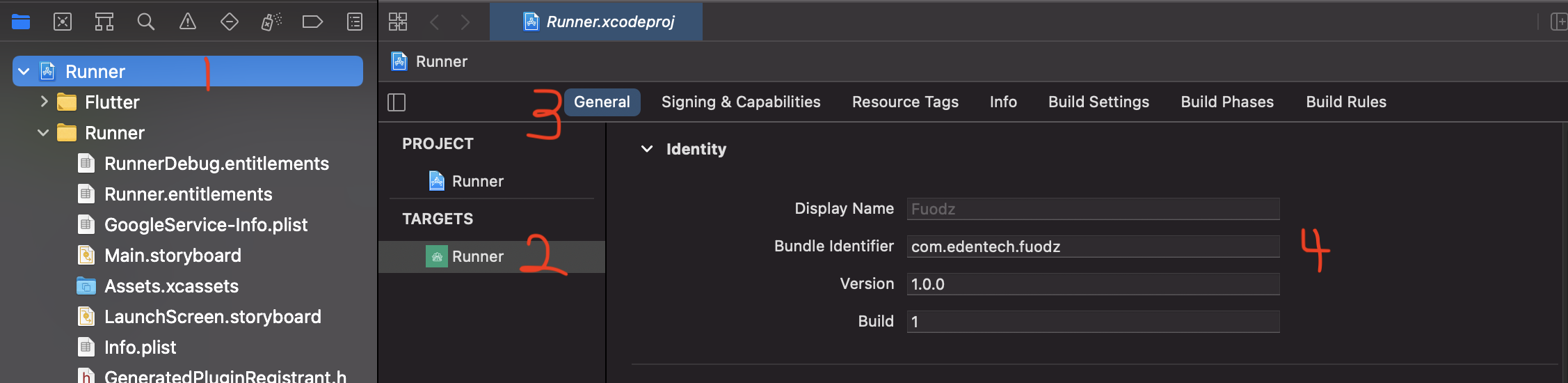Select Runner target under TARGETS
Screen dimensions: 1568x383
pos(492,256)
